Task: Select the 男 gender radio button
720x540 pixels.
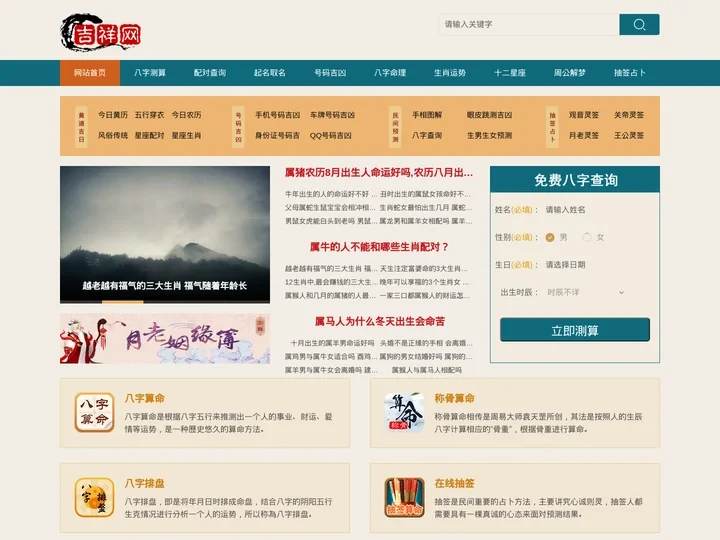Action: point(550,237)
